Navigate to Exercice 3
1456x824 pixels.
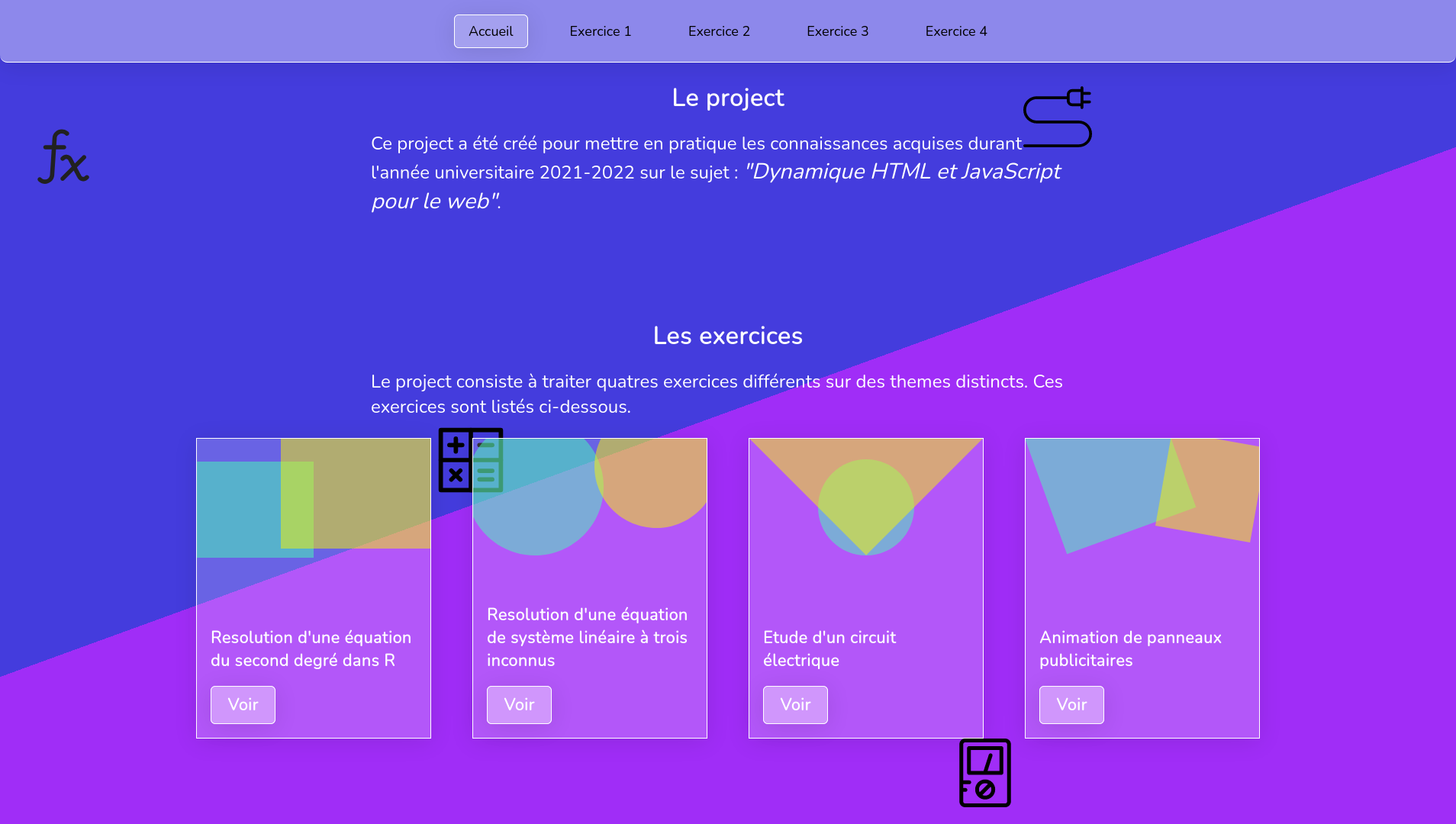[x=837, y=31]
